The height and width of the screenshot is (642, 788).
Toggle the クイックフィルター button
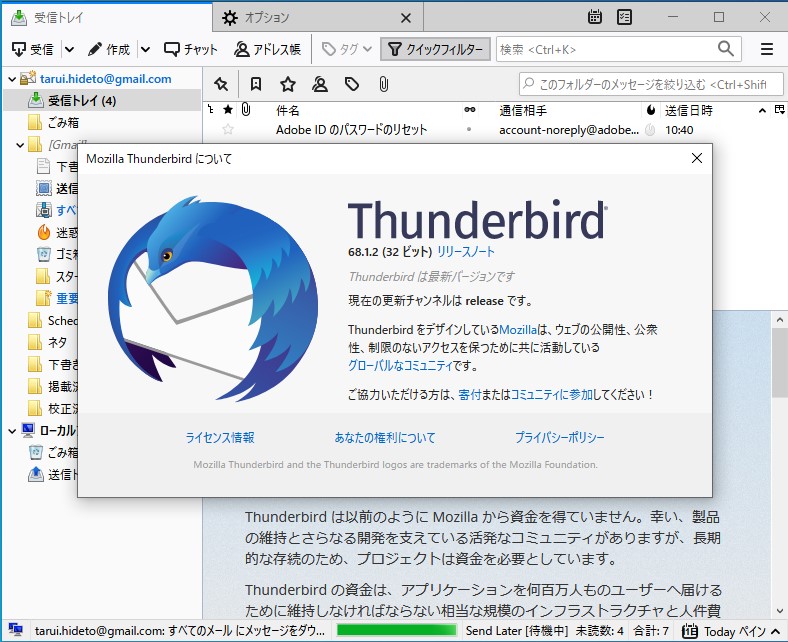click(435, 49)
